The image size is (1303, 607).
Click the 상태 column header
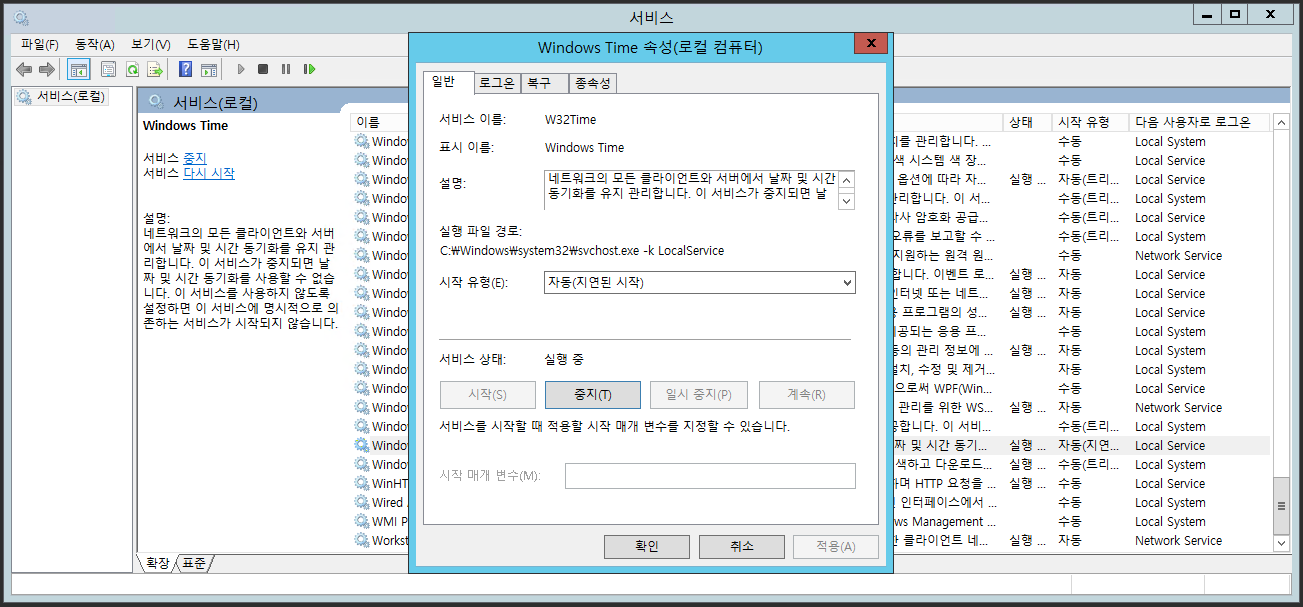1027,122
